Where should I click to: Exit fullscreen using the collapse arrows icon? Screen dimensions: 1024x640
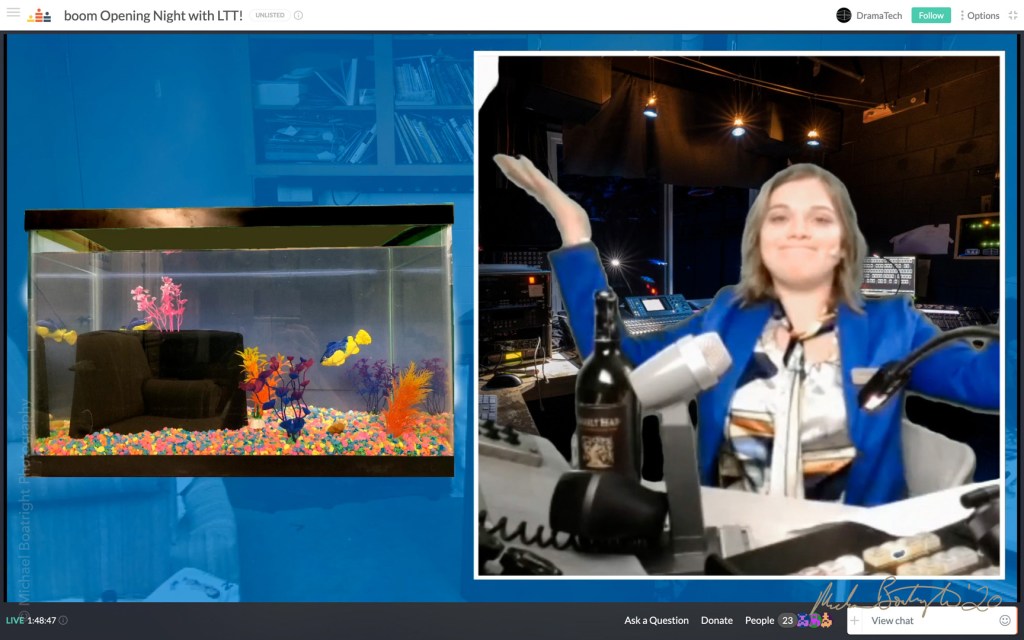tap(1012, 15)
